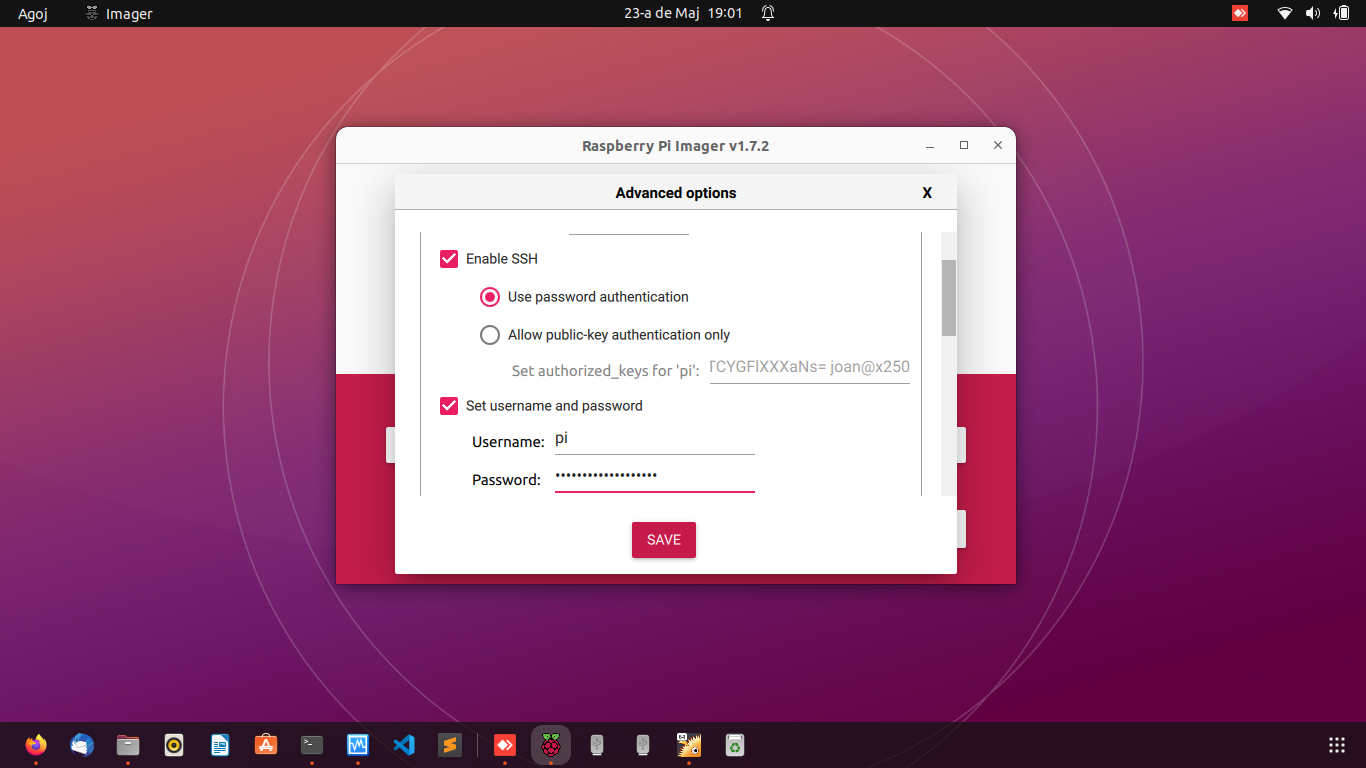Screen dimensions: 1366x768
Task: Show Applications grid in the dock
Action: (1337, 745)
